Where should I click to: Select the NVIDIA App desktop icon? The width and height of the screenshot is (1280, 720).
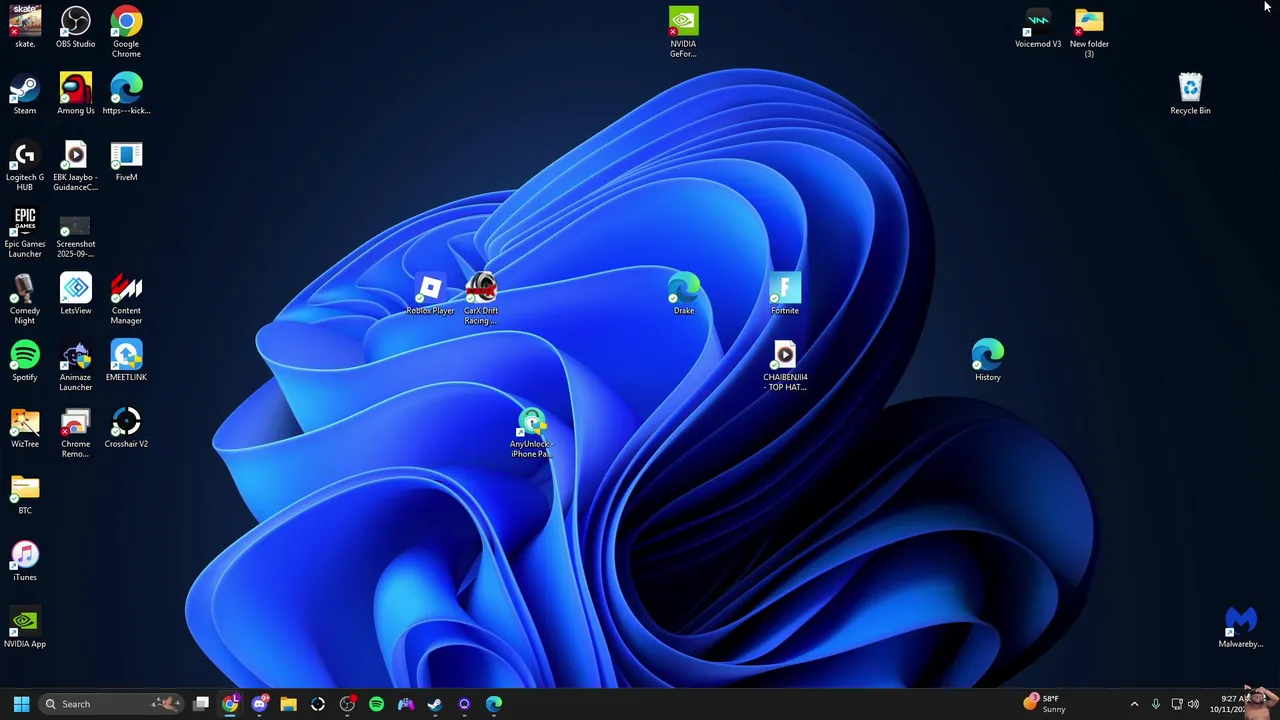pyautogui.click(x=25, y=629)
